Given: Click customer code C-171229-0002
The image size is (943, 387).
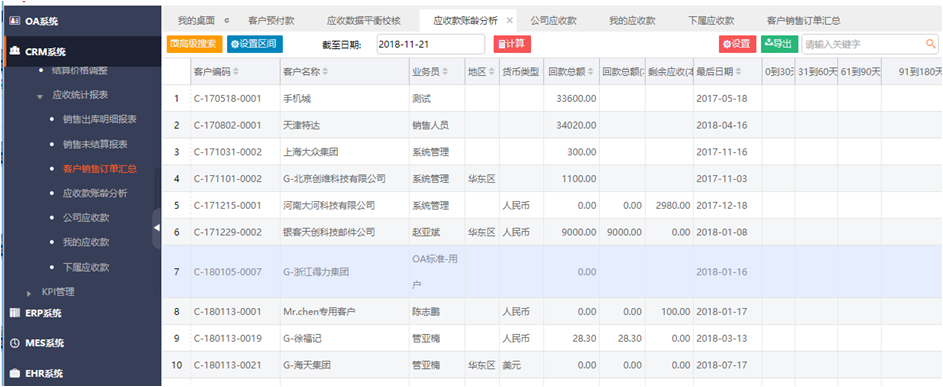Looking at the screenshot, I should (227, 232).
